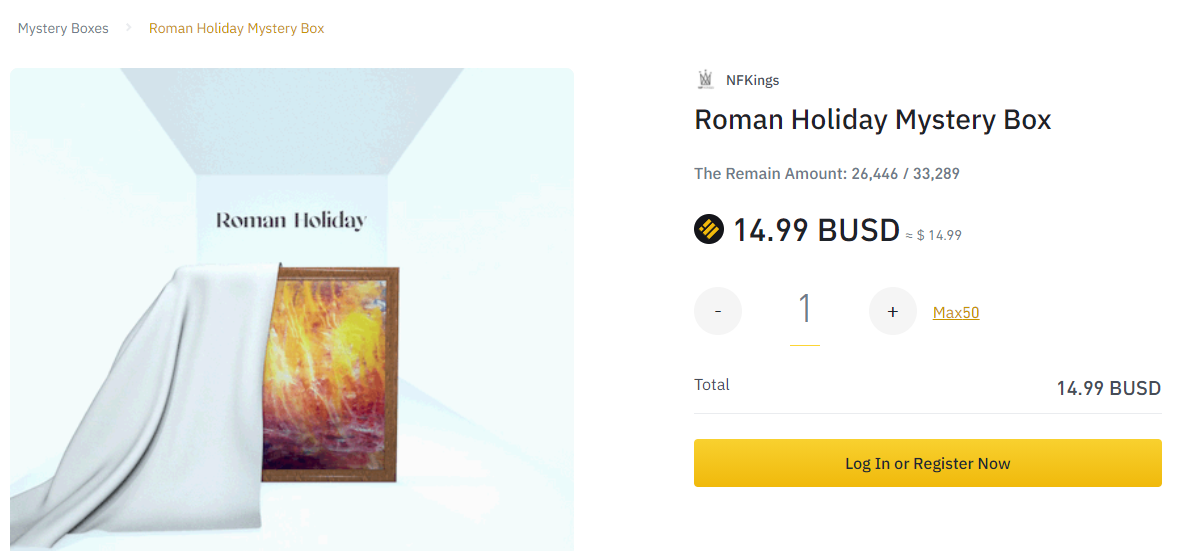Select Roman Holiday Mystery Box breadcrumb
Screen dimensions: 1181x551
(237, 29)
